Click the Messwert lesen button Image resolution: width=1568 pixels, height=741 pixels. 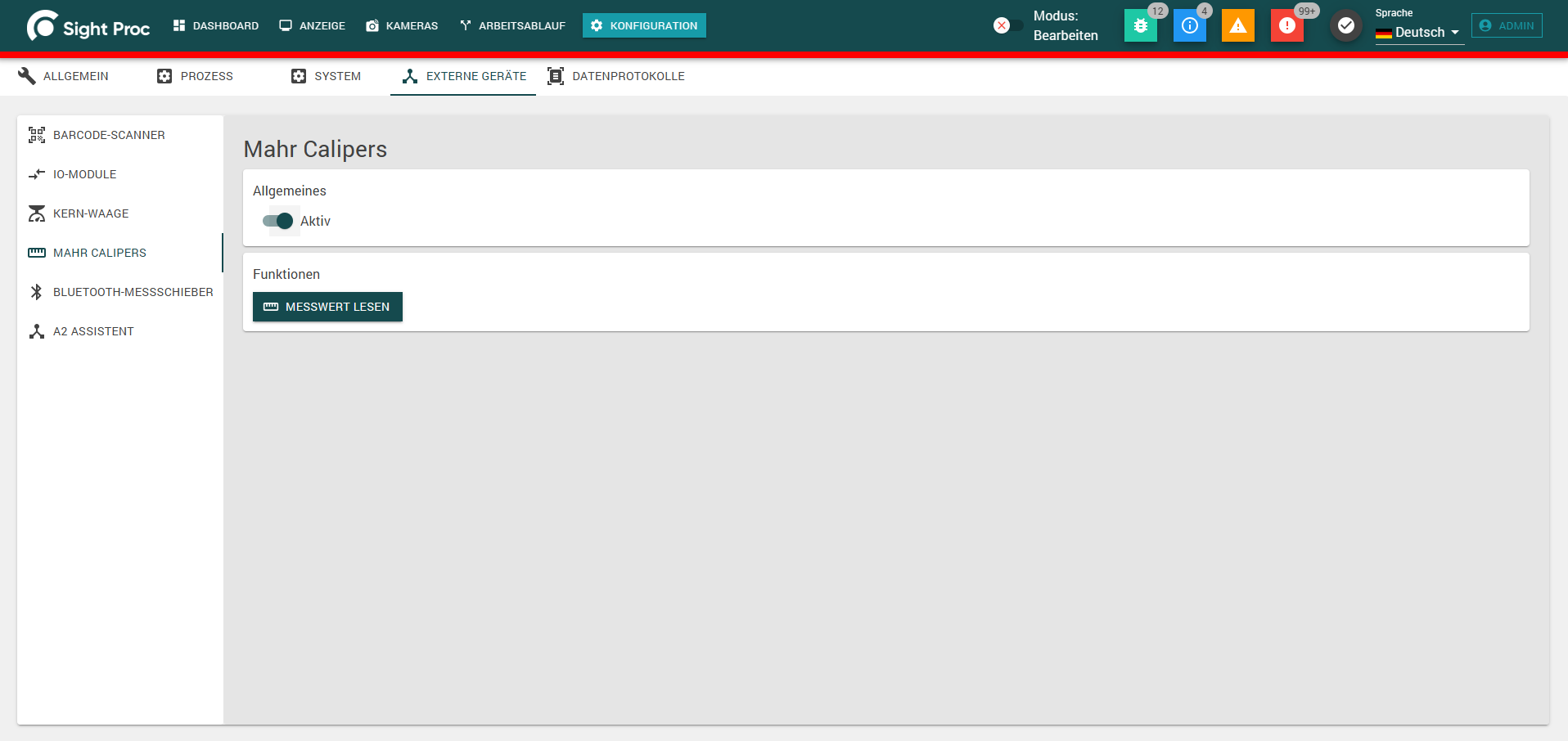coord(327,307)
